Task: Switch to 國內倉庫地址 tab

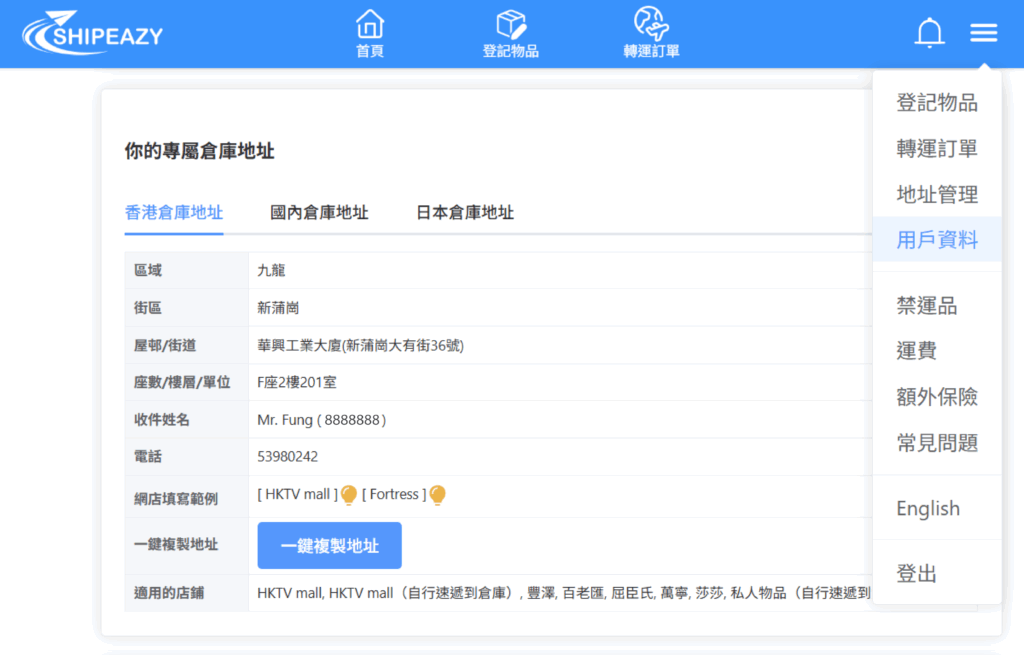Action: pos(319,212)
